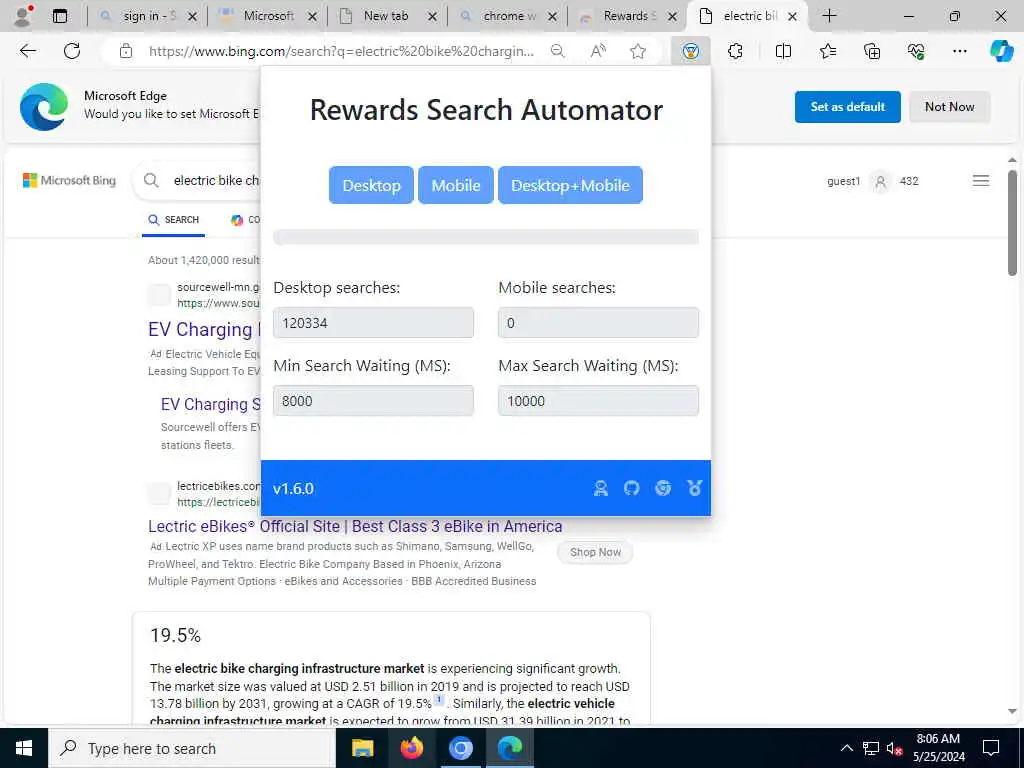
Task: Click the user icon in extension footer
Action: pyautogui.click(x=601, y=488)
